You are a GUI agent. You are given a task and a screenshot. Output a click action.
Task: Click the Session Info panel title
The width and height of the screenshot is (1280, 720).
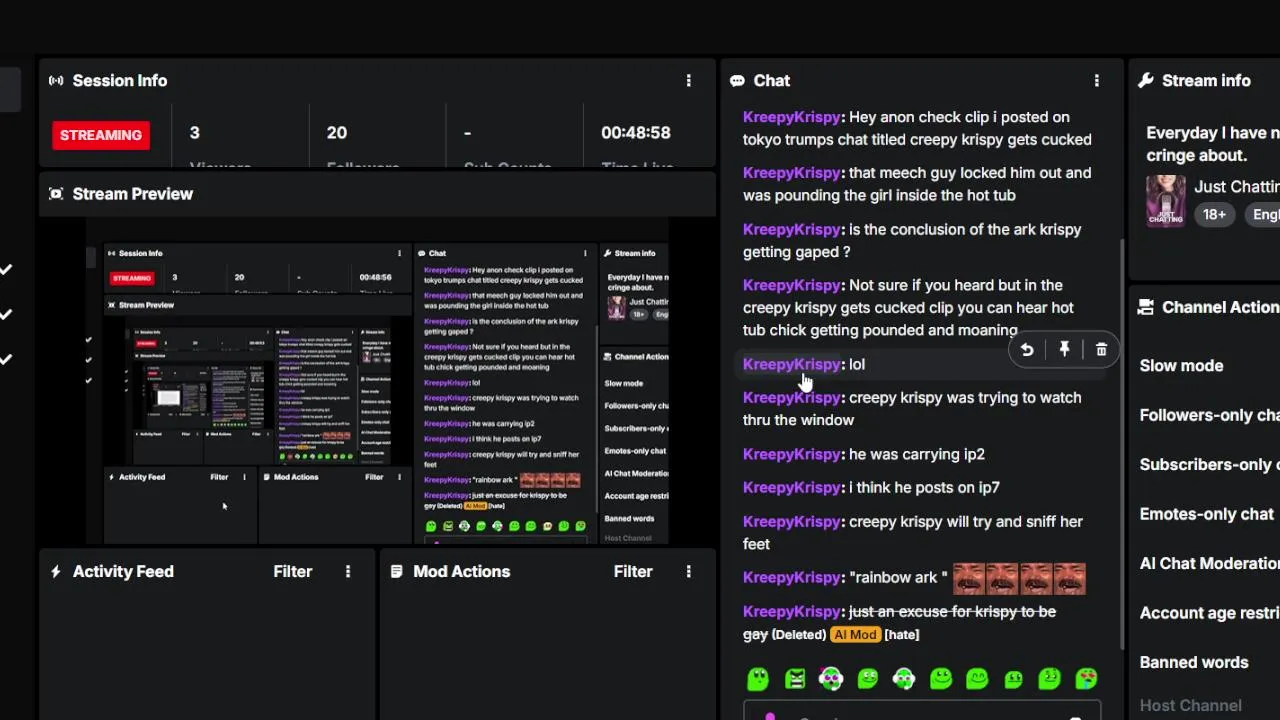120,81
